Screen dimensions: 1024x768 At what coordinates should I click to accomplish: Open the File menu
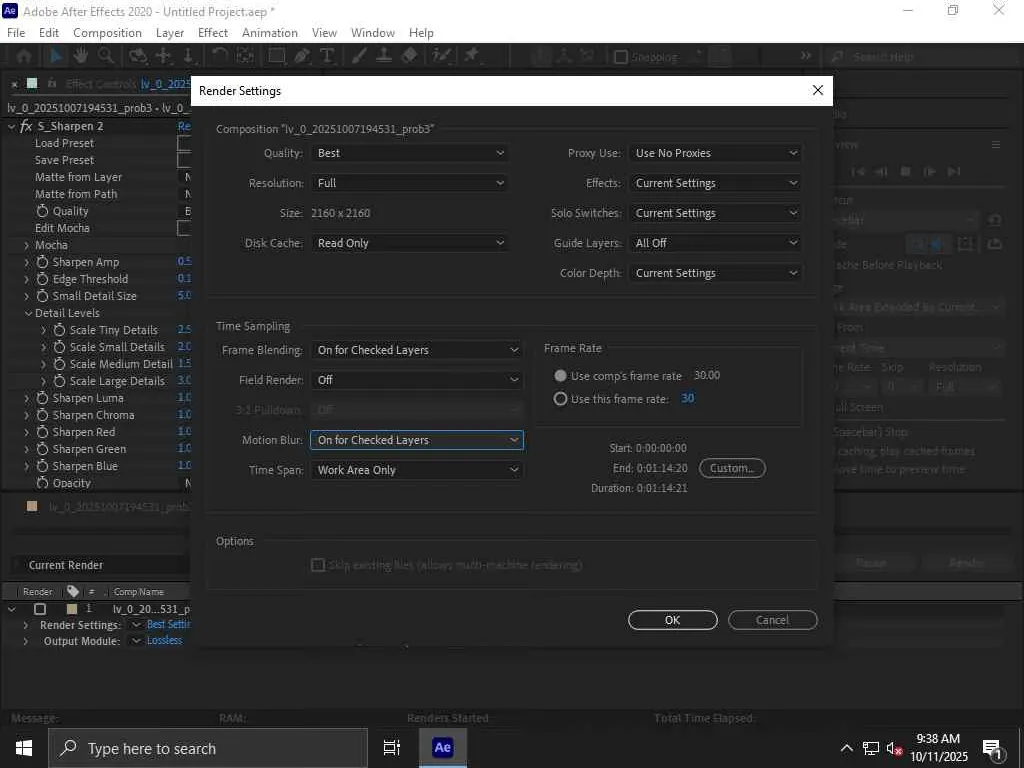click(16, 33)
